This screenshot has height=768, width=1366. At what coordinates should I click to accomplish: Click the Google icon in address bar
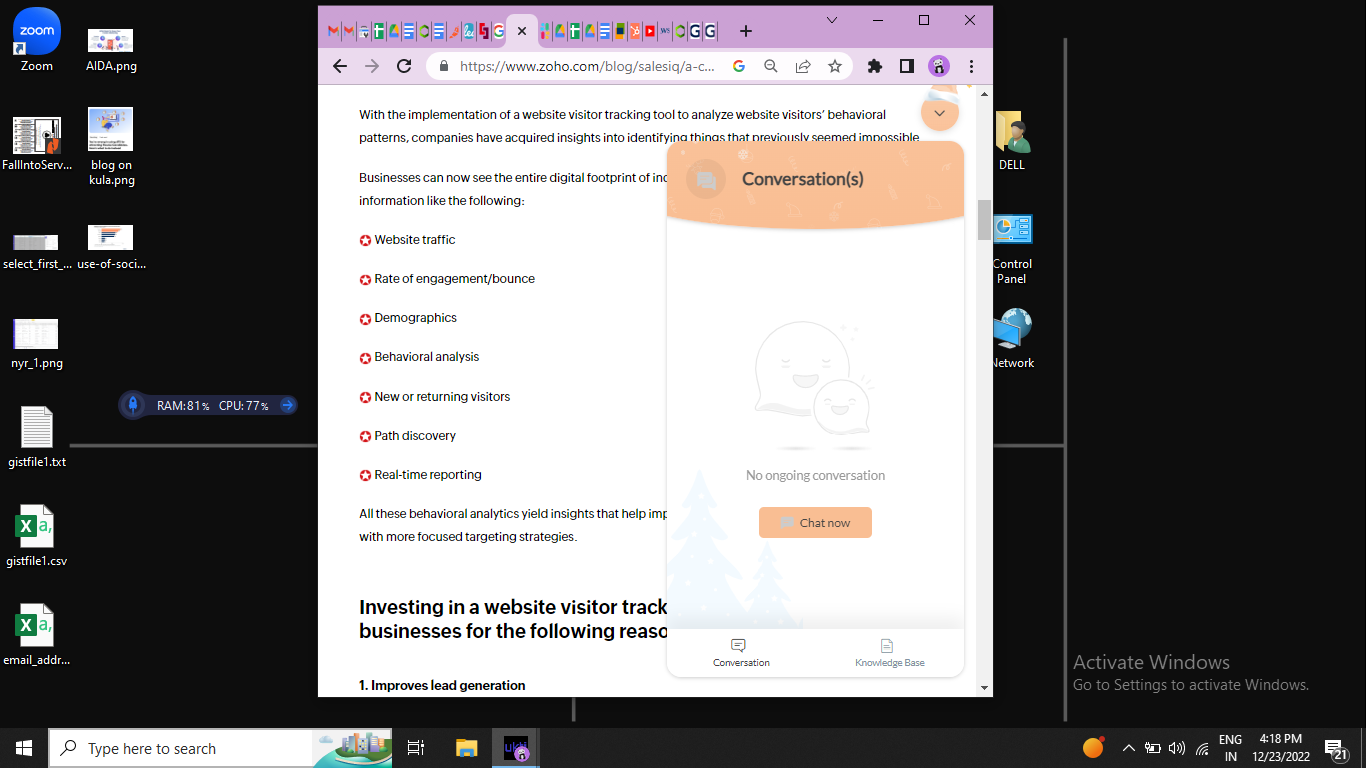point(739,66)
